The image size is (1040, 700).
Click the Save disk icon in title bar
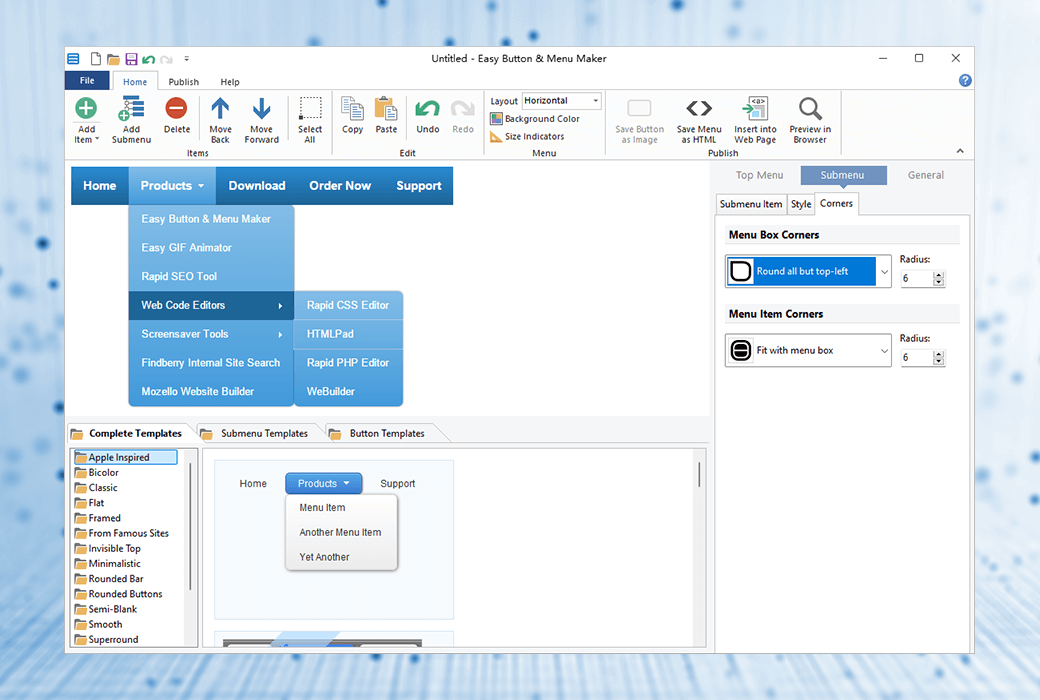131,59
